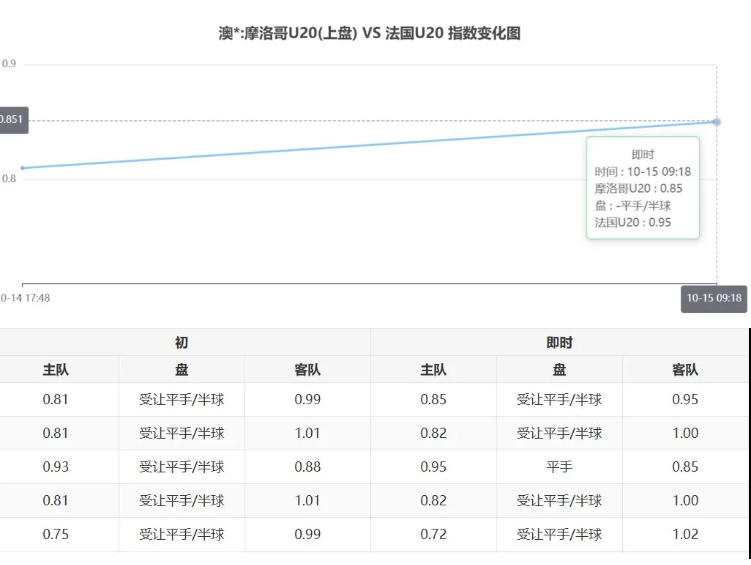Select the "初" table group header
Viewport: 751px width, 565px height.
(x=181, y=343)
